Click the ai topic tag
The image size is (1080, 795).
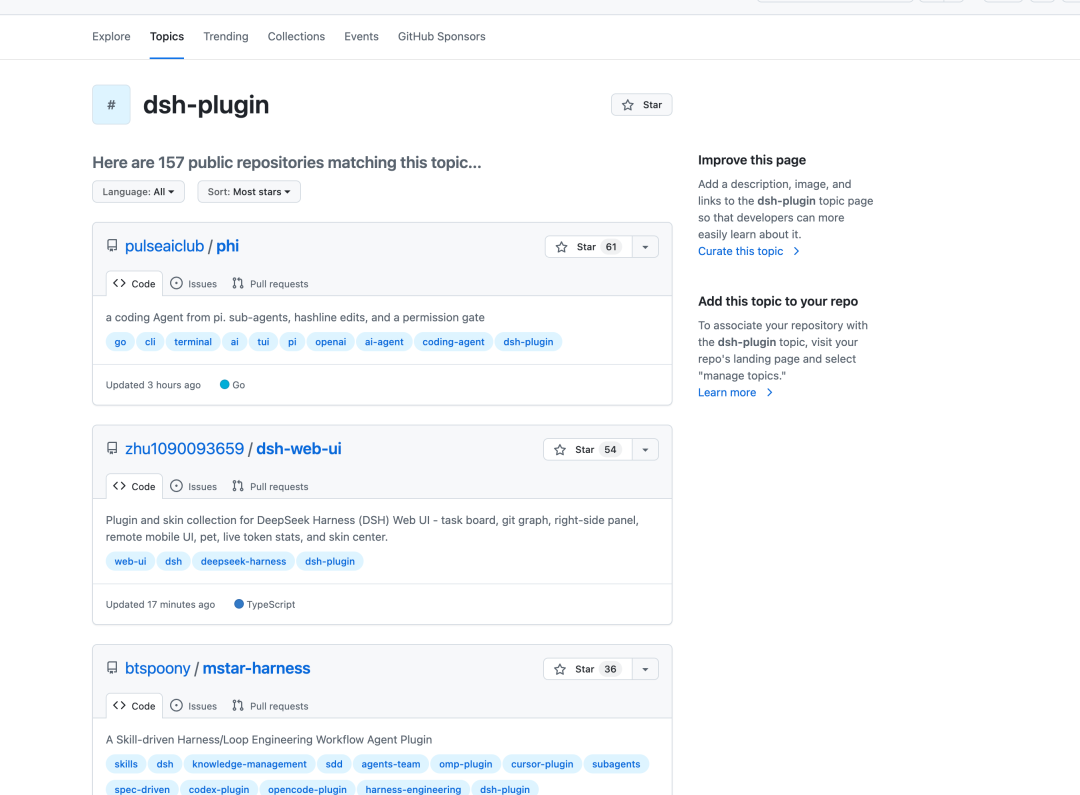click(235, 342)
